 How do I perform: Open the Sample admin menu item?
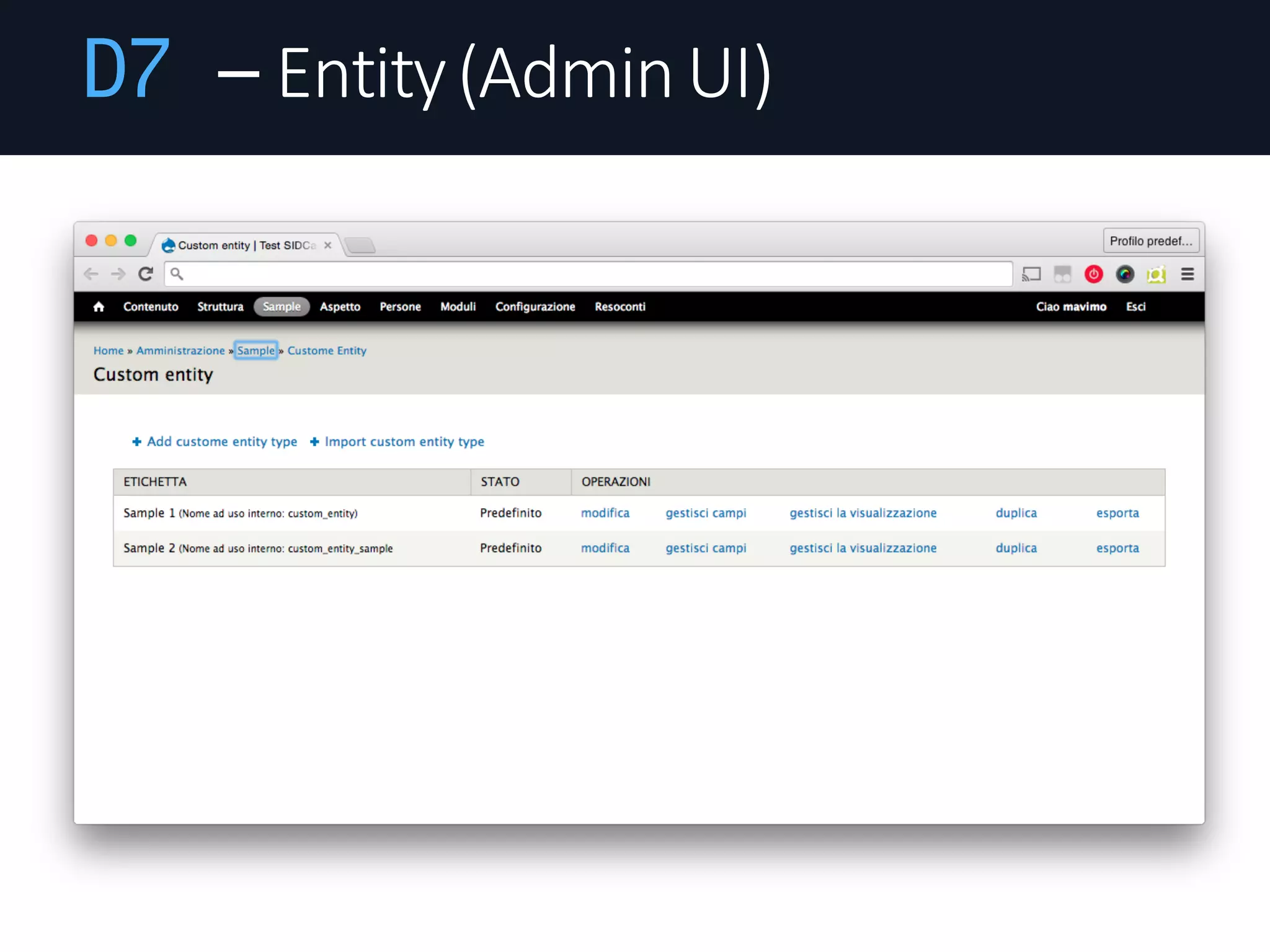[282, 307]
